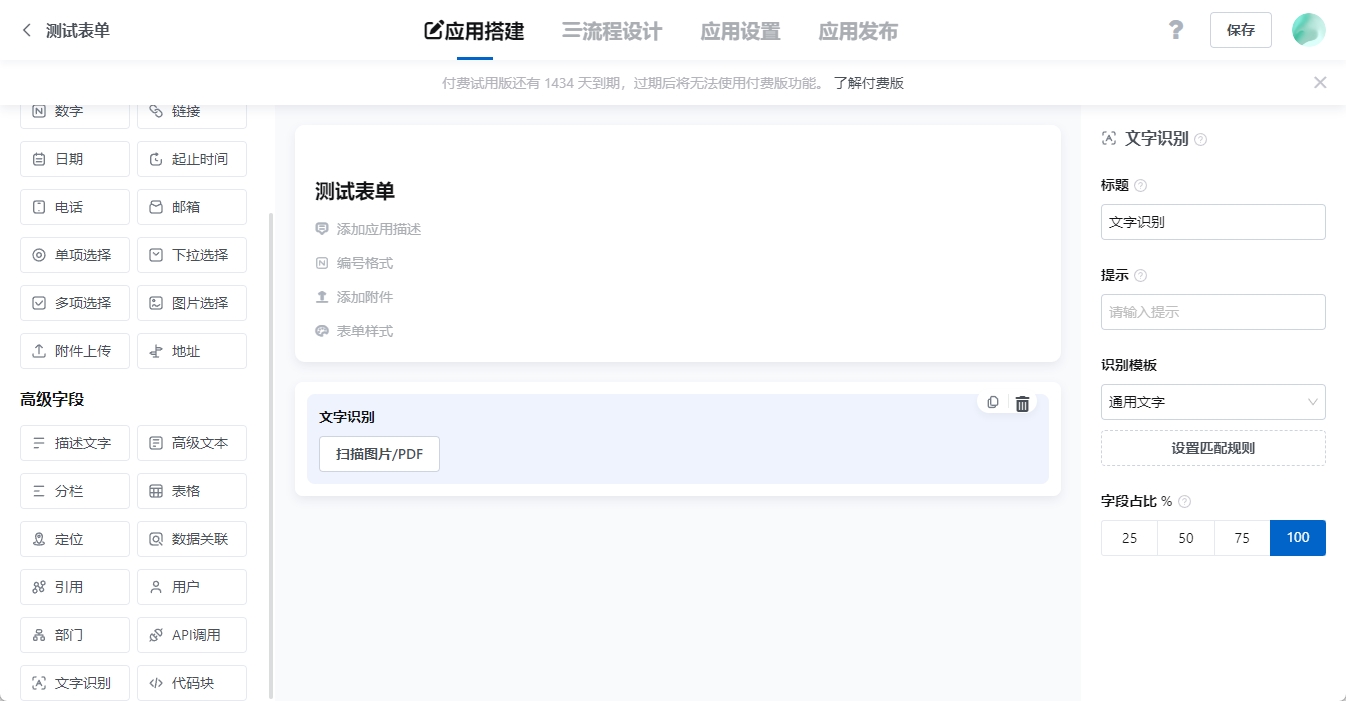Open the 识别模板 recognition template dropdown
Screen dimensions: 1346x701
pyautogui.click(x=1213, y=402)
